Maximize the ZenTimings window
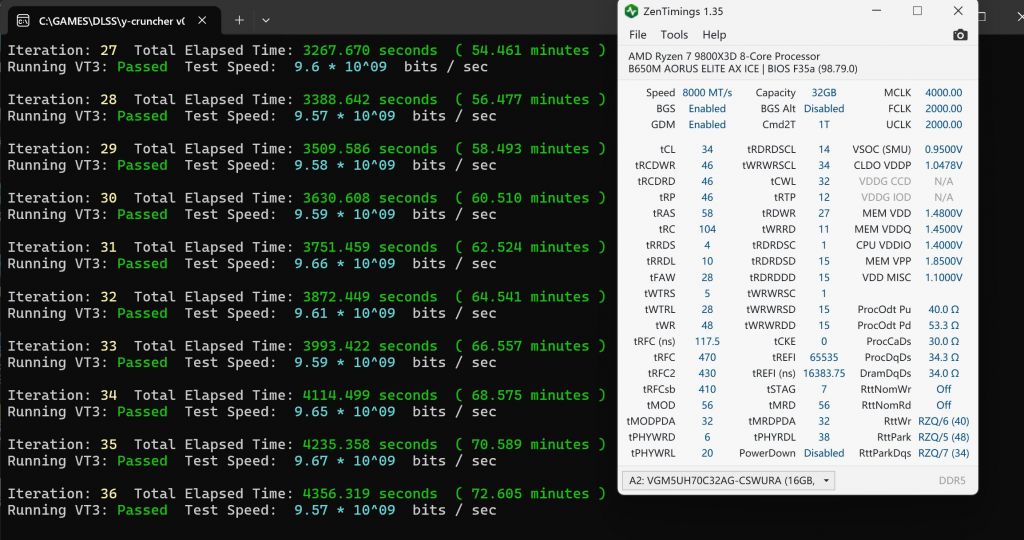The width and height of the screenshot is (1024, 540). coord(917,11)
